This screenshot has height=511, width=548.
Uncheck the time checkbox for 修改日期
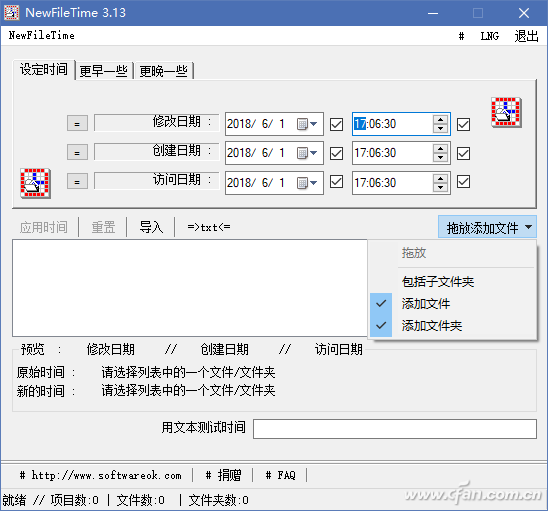463,124
